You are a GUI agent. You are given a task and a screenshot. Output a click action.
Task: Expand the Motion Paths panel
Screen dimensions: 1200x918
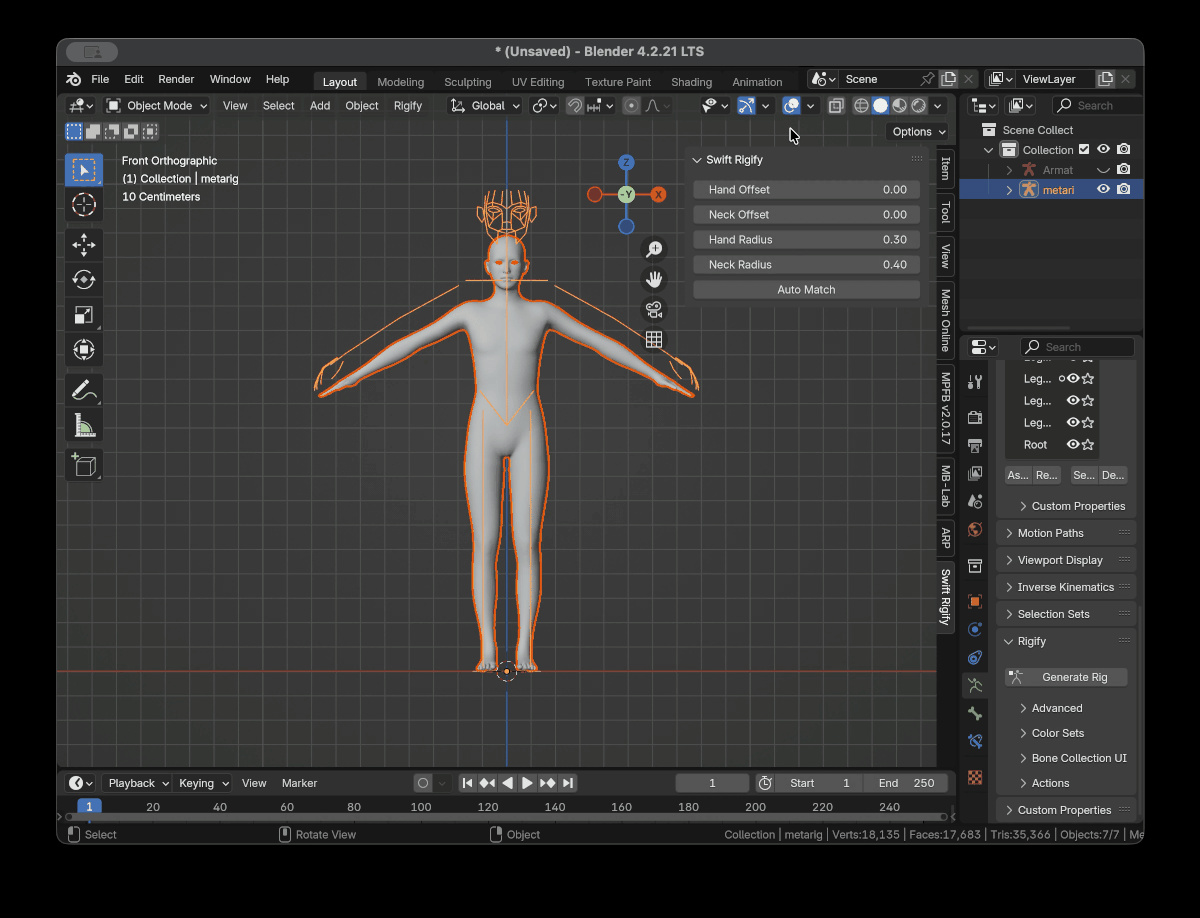(x=1066, y=533)
